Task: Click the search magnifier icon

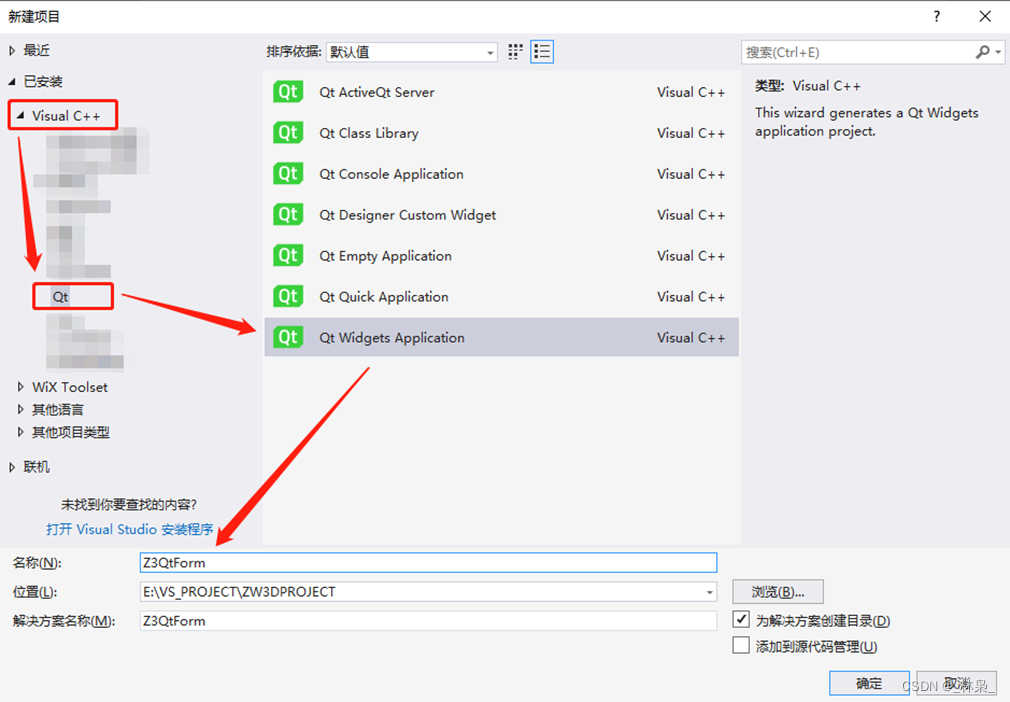Action: point(982,52)
